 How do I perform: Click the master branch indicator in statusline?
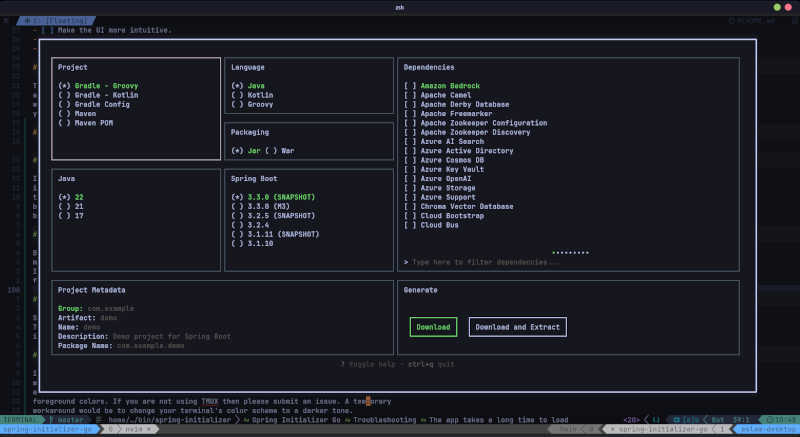[x=67, y=420]
